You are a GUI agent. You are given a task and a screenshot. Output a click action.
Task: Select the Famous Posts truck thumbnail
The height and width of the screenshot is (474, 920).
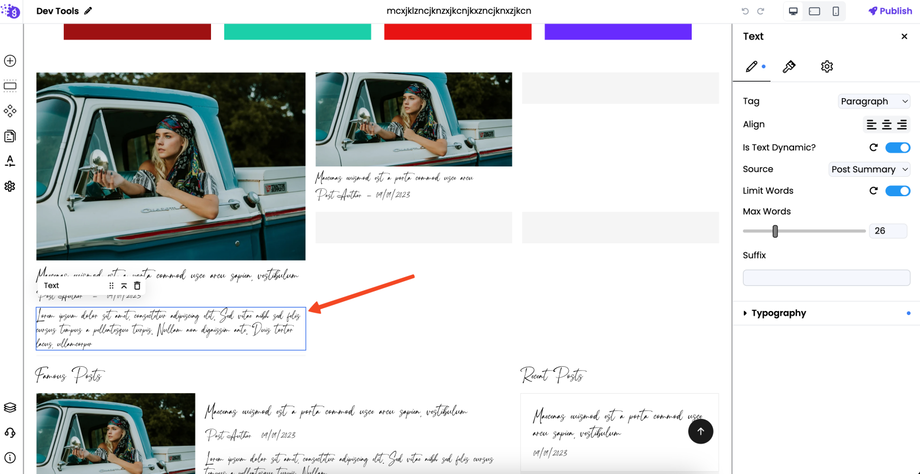(116, 434)
